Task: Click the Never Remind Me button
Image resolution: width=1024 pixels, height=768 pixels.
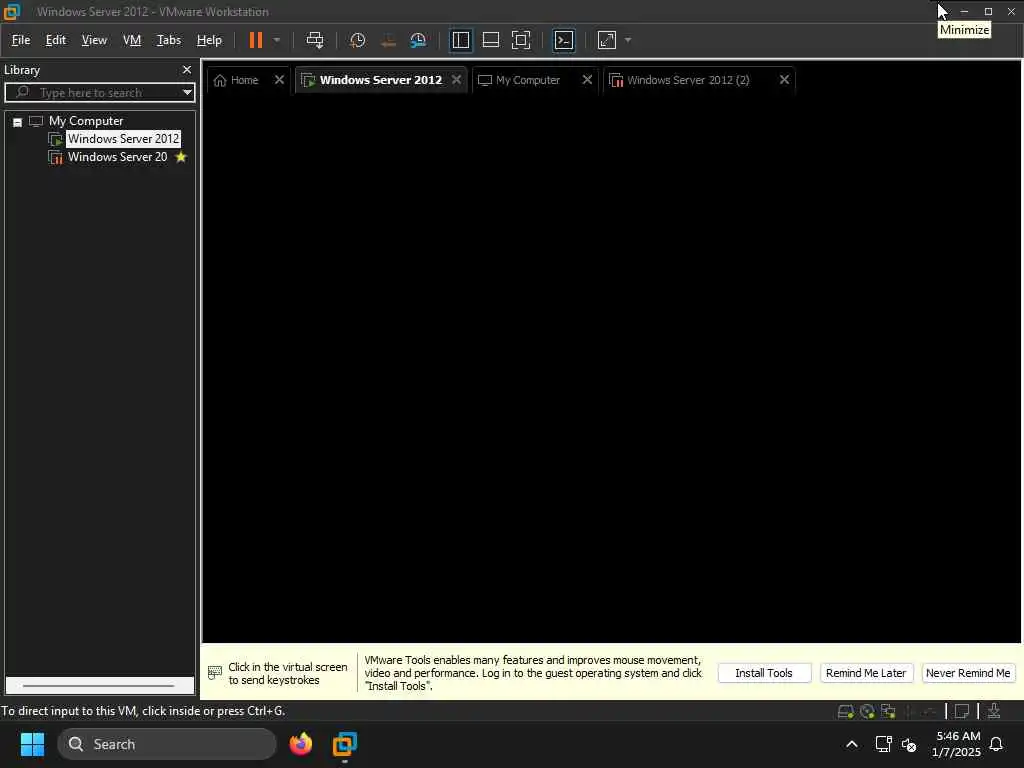Action: tap(968, 673)
